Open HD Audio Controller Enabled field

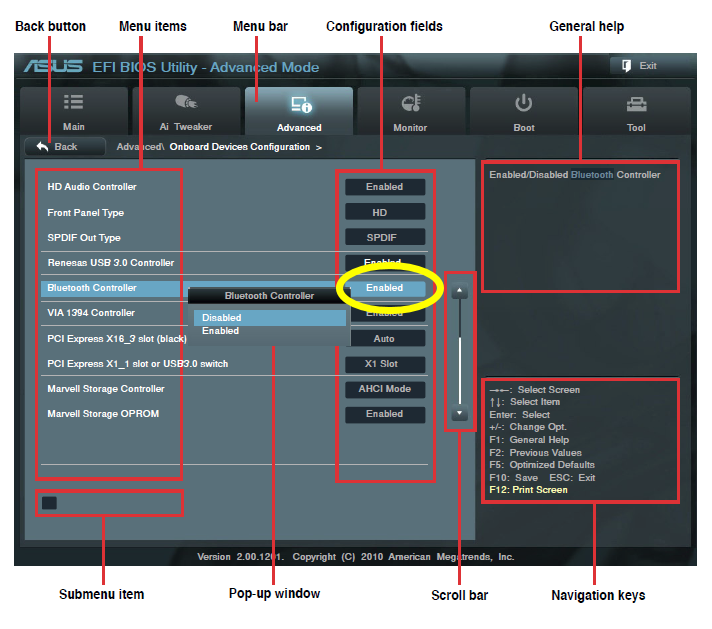pos(385,187)
